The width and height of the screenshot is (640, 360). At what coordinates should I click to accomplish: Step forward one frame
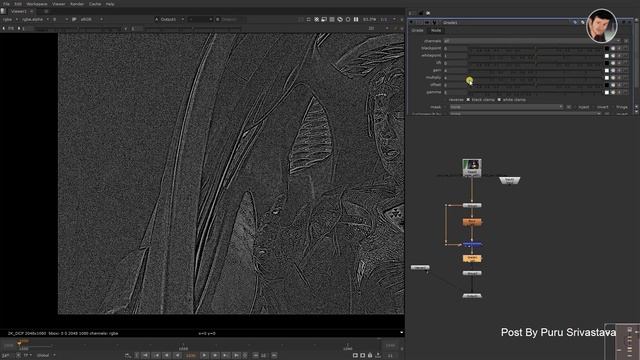(x=215, y=356)
